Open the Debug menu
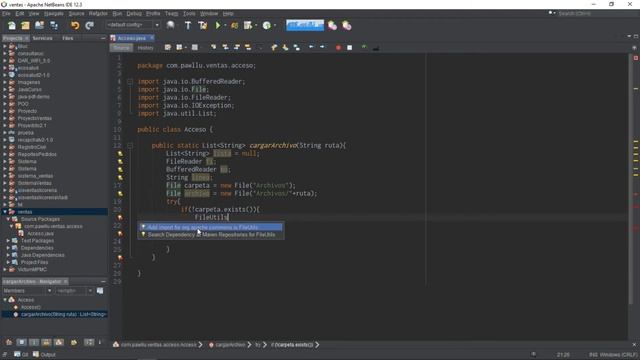 coord(134,13)
